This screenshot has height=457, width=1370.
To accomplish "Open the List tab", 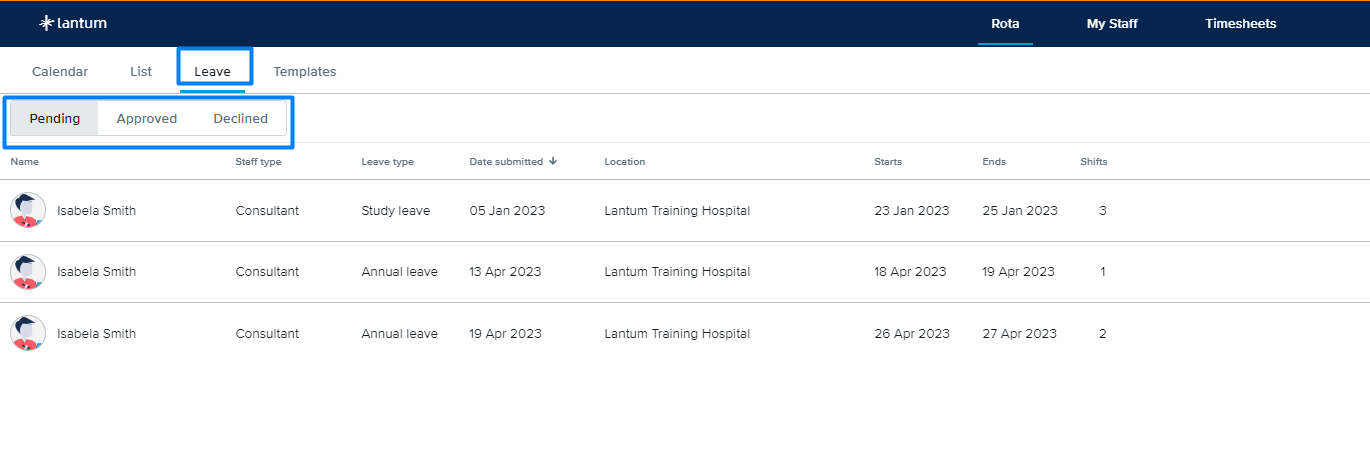I will click(141, 71).
